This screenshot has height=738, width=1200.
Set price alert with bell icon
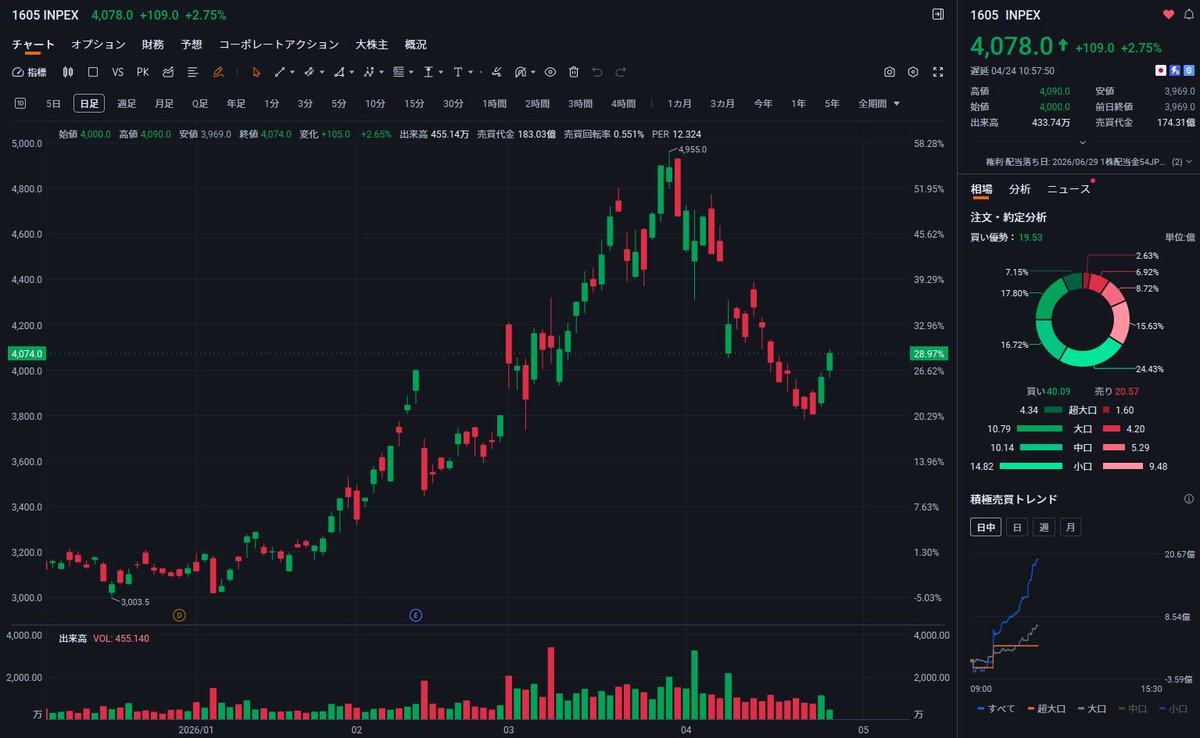point(1187,14)
